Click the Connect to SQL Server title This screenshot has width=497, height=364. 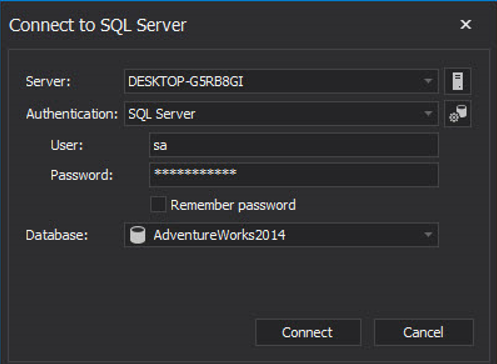click(98, 25)
